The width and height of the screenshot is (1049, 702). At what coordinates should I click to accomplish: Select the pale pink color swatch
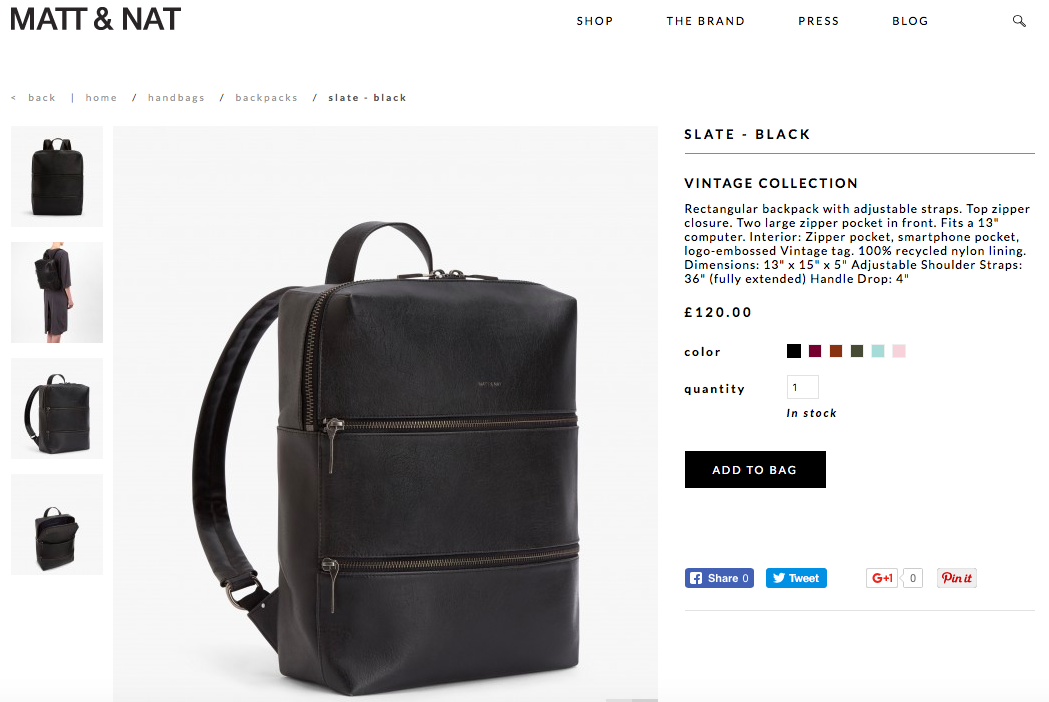pos(898,351)
